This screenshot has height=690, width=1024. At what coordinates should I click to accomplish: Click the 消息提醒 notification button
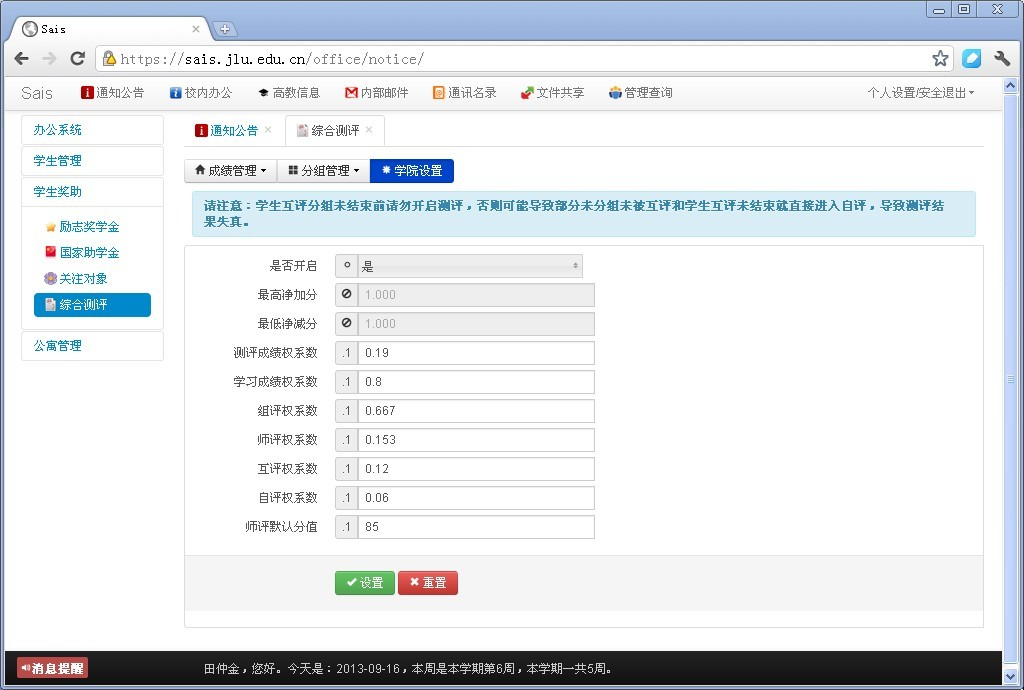click(52, 668)
